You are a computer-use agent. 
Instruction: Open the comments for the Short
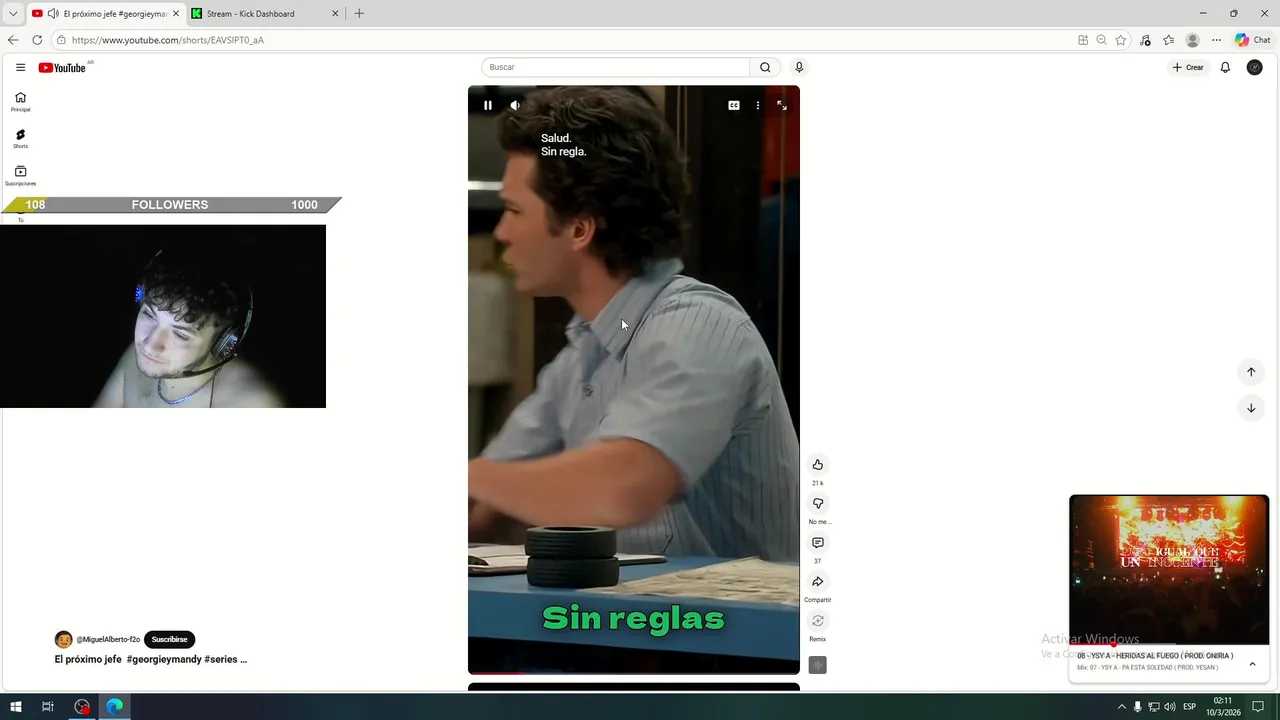pyautogui.click(x=817, y=542)
